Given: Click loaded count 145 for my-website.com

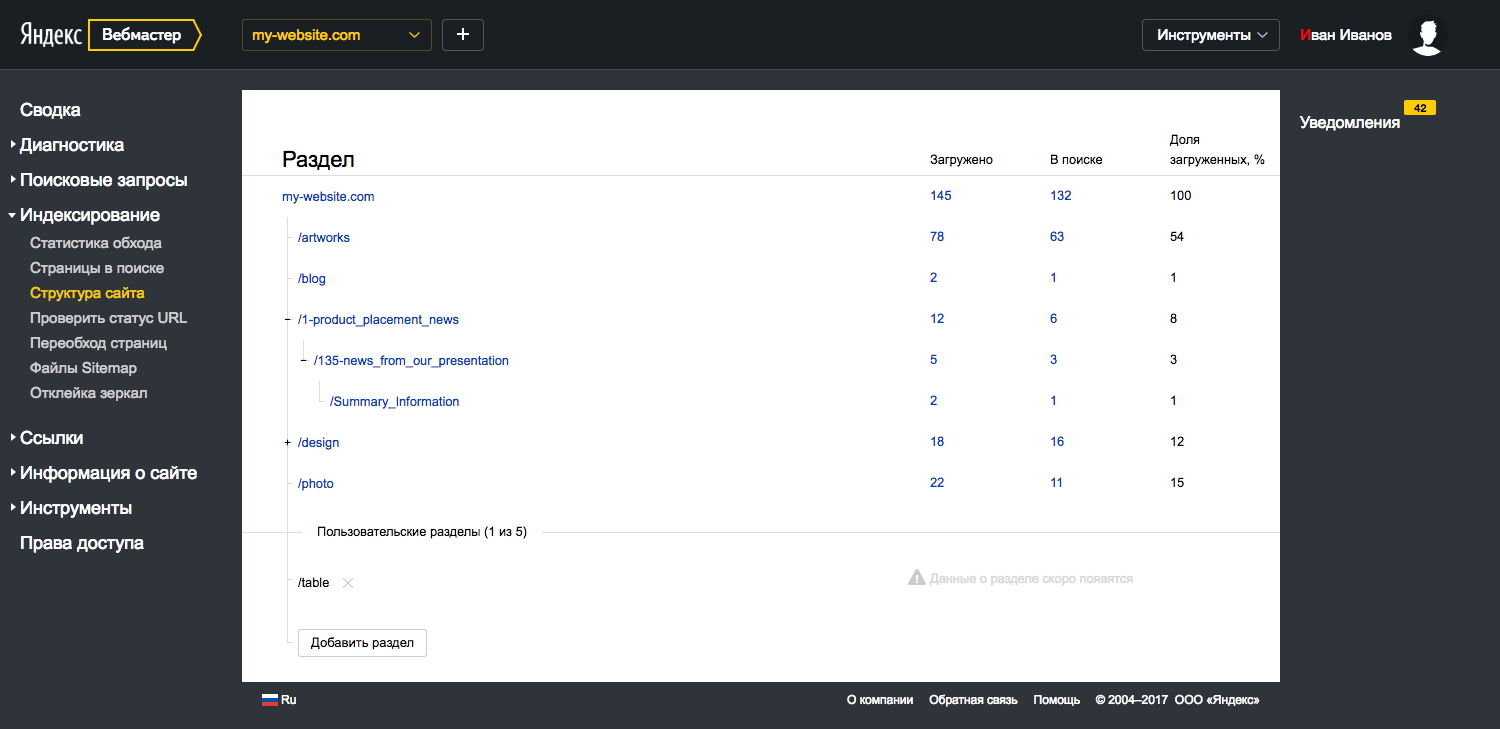Looking at the screenshot, I should (941, 196).
